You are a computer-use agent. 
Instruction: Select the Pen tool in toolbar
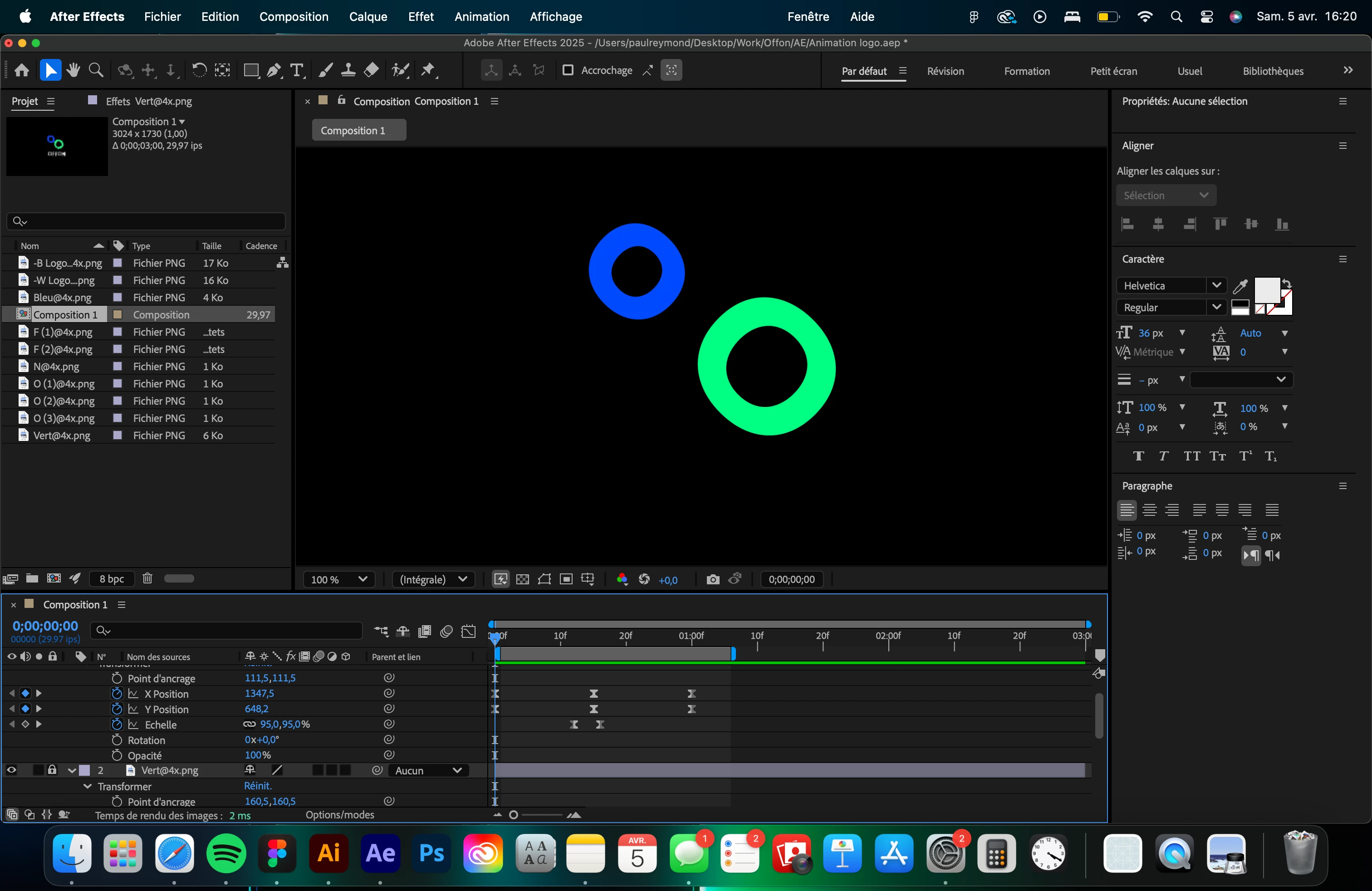click(274, 70)
